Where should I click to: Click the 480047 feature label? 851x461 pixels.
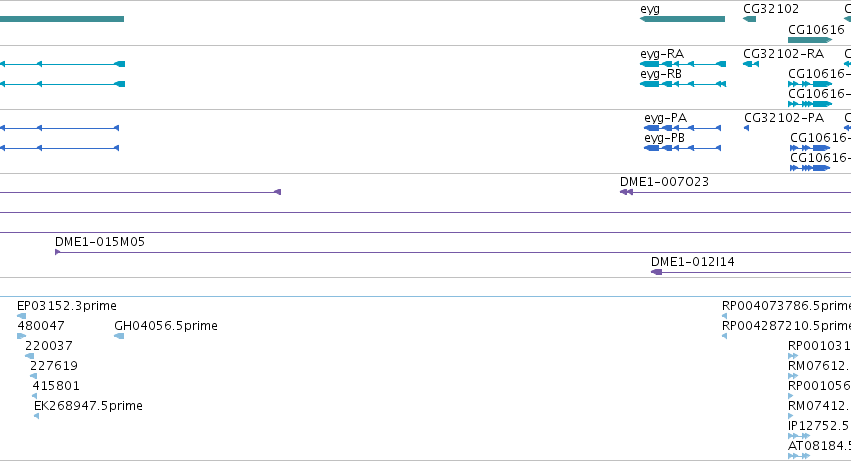41,326
